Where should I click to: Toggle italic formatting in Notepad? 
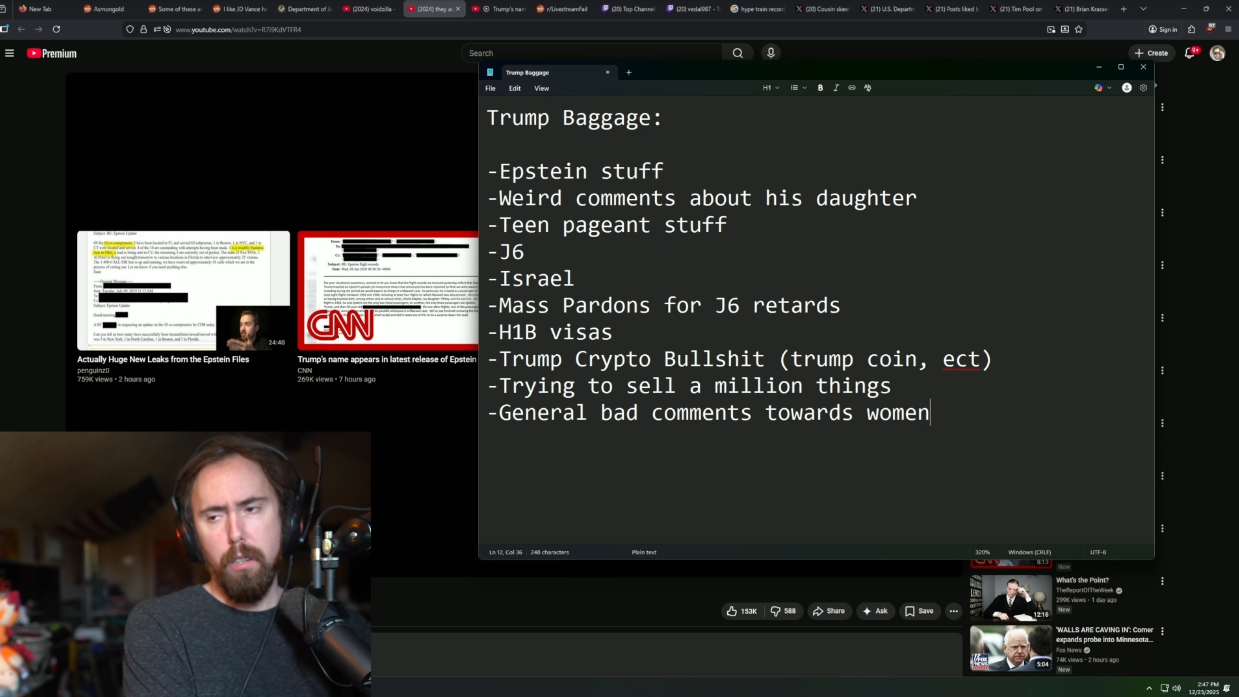click(836, 88)
